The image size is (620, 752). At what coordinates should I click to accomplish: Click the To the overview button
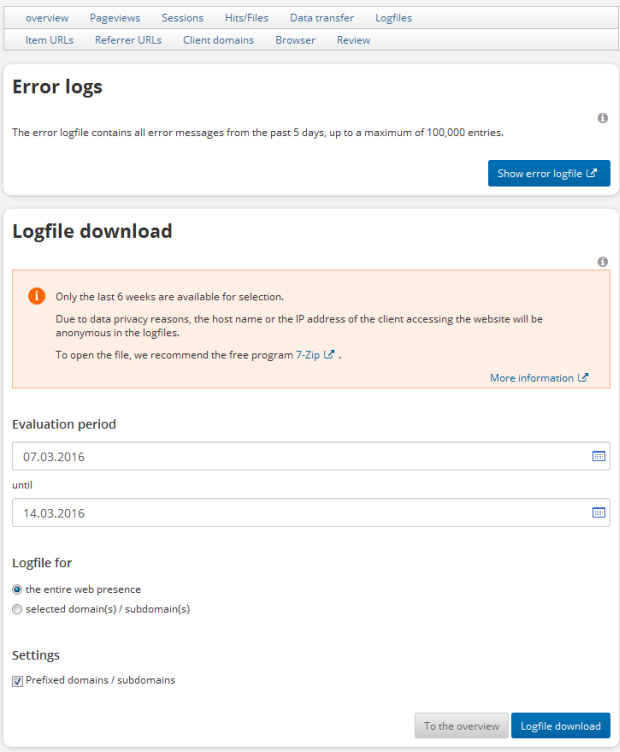(461, 726)
